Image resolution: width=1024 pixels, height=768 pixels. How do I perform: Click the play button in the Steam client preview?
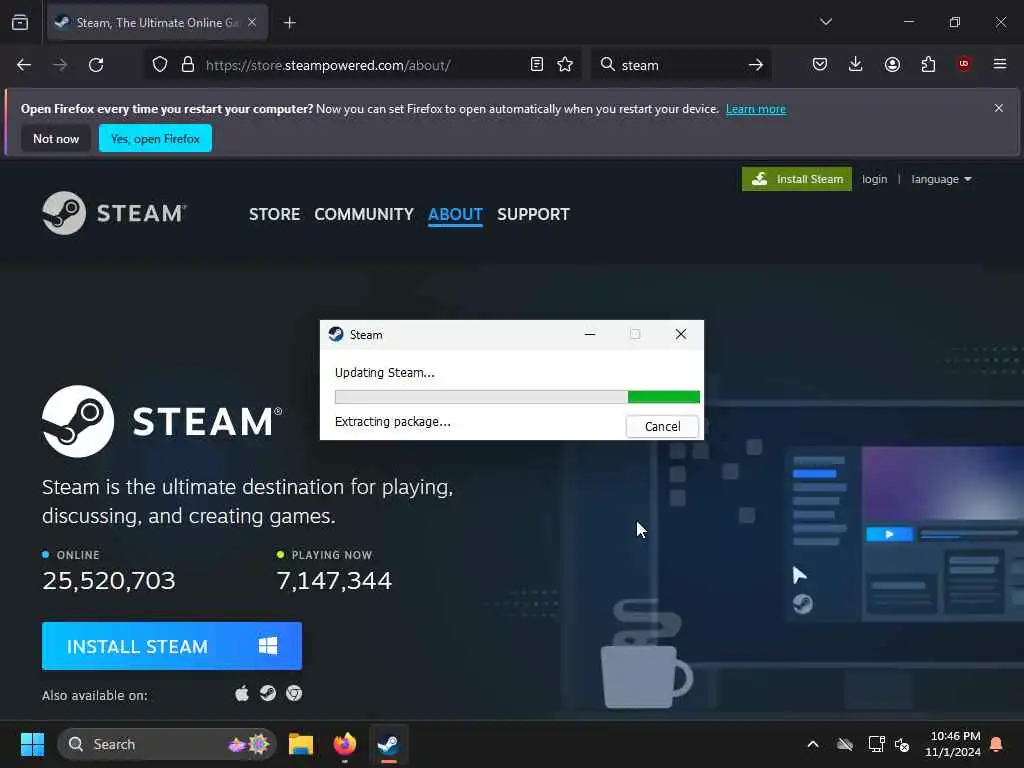(889, 534)
